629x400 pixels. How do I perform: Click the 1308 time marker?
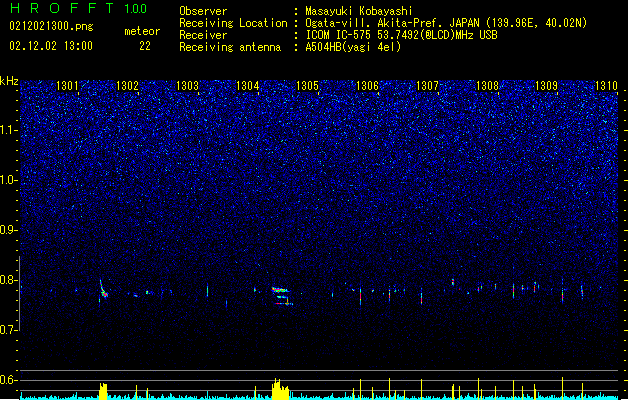(x=487, y=85)
